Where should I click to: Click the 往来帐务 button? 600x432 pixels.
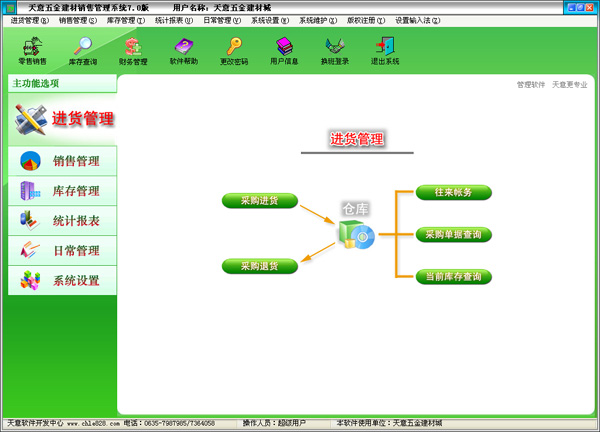[453, 192]
